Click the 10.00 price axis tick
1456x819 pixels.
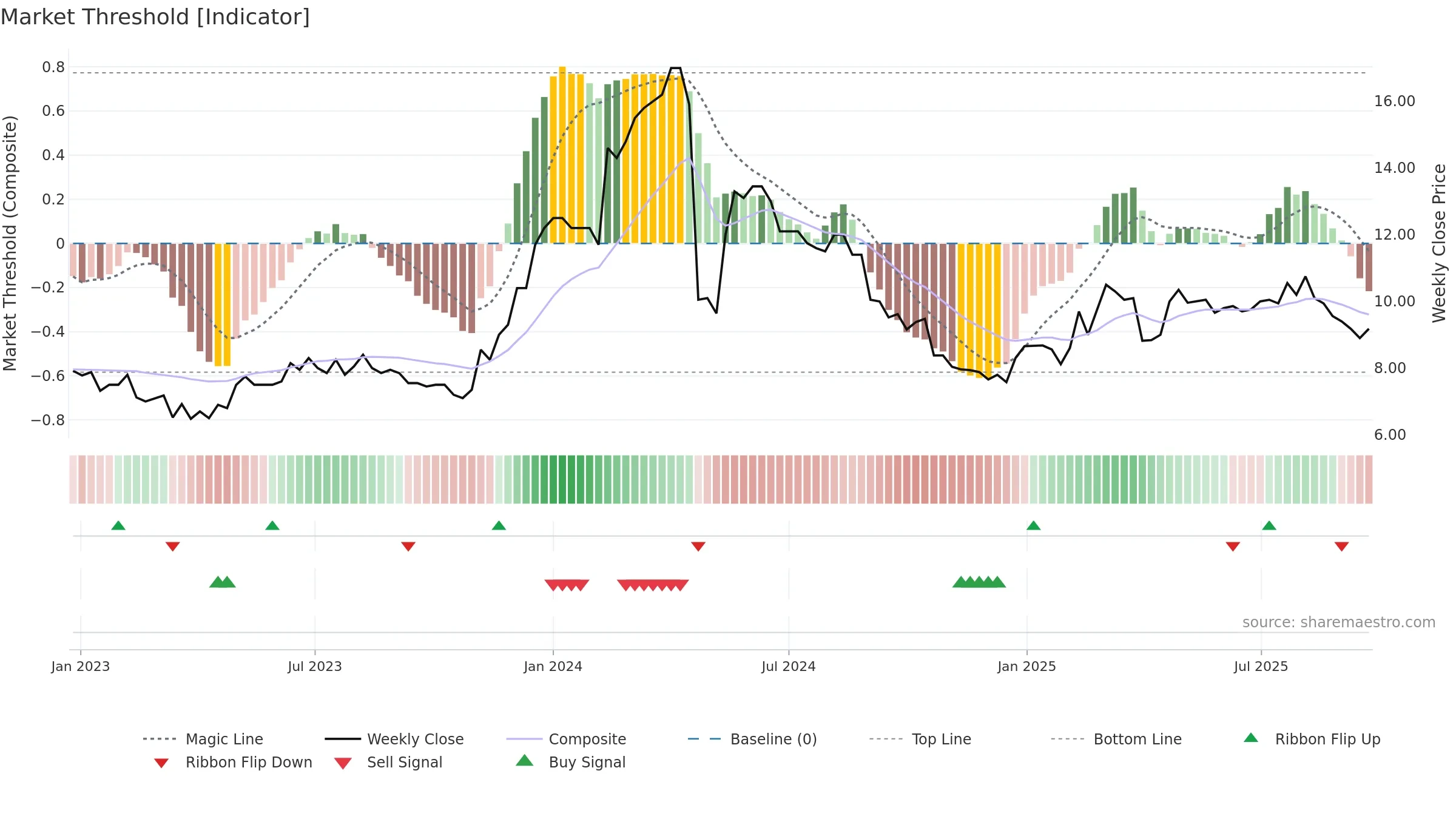tap(1395, 302)
